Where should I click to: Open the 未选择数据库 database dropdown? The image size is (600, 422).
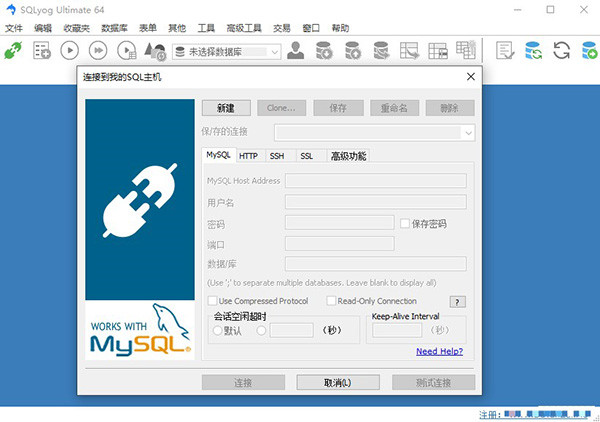pos(227,52)
